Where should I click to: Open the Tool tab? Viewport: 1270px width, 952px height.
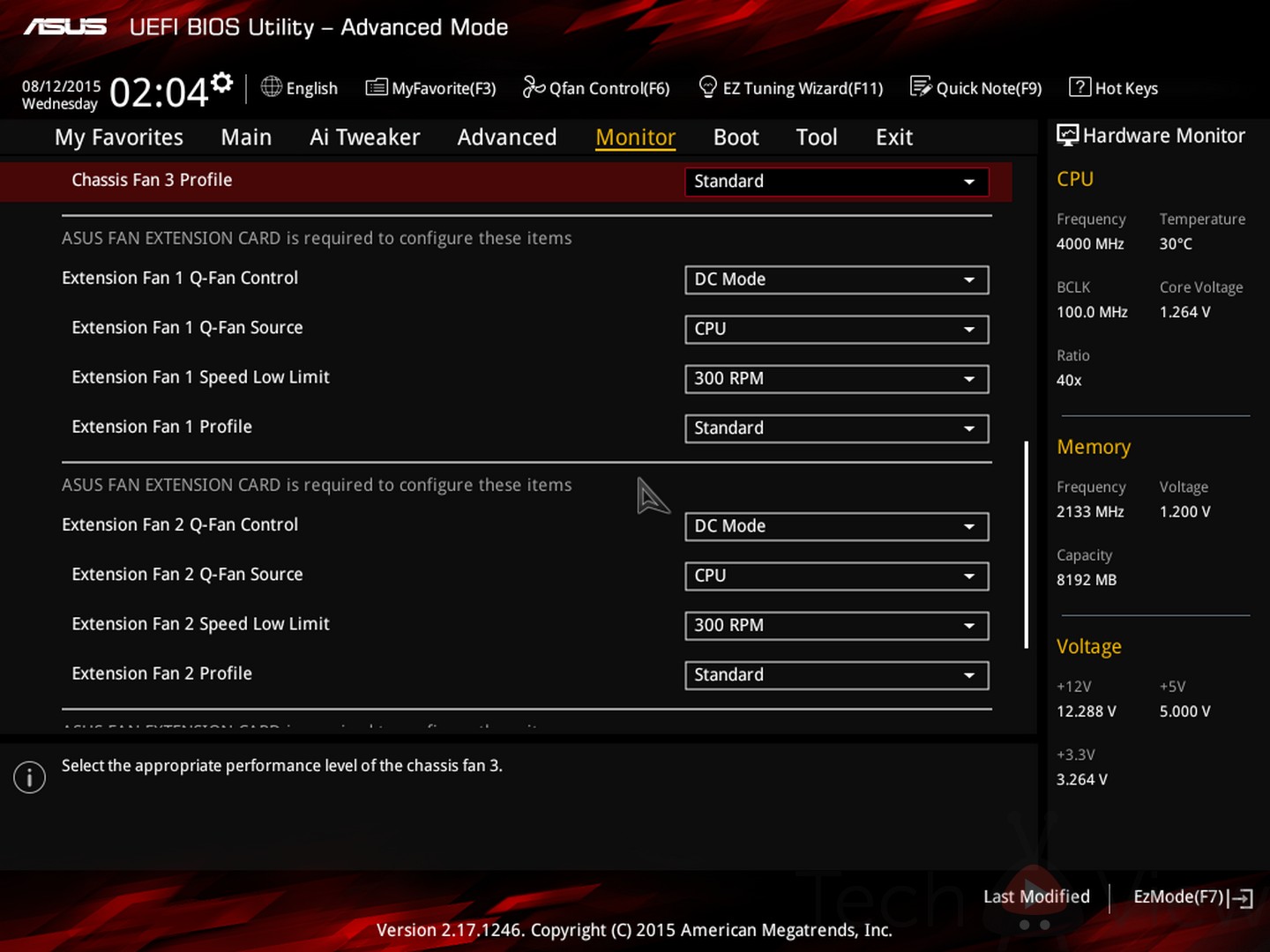[x=817, y=138]
